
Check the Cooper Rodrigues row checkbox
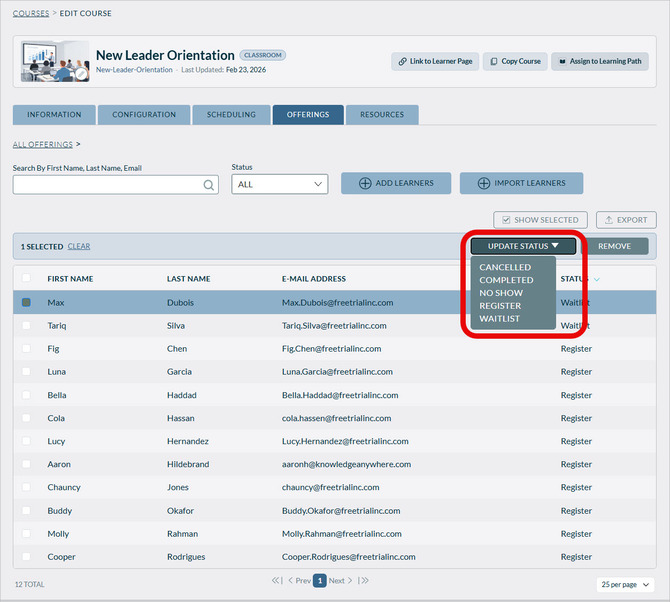26,557
